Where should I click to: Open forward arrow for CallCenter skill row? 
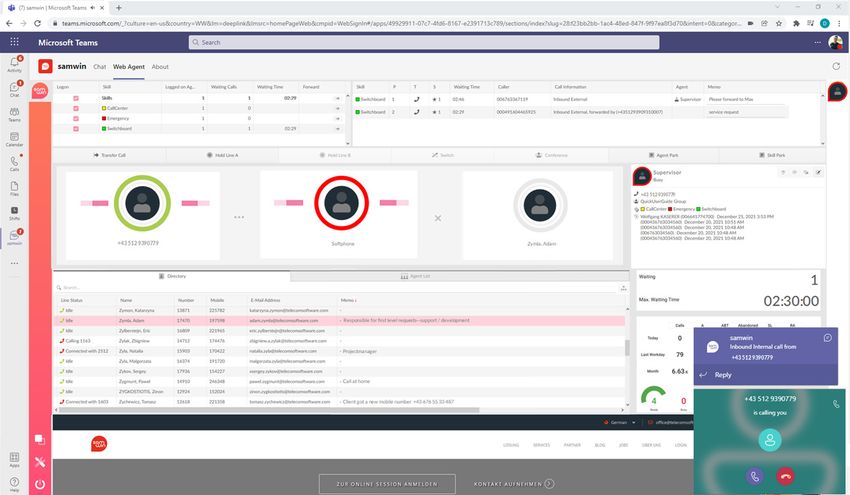338,108
